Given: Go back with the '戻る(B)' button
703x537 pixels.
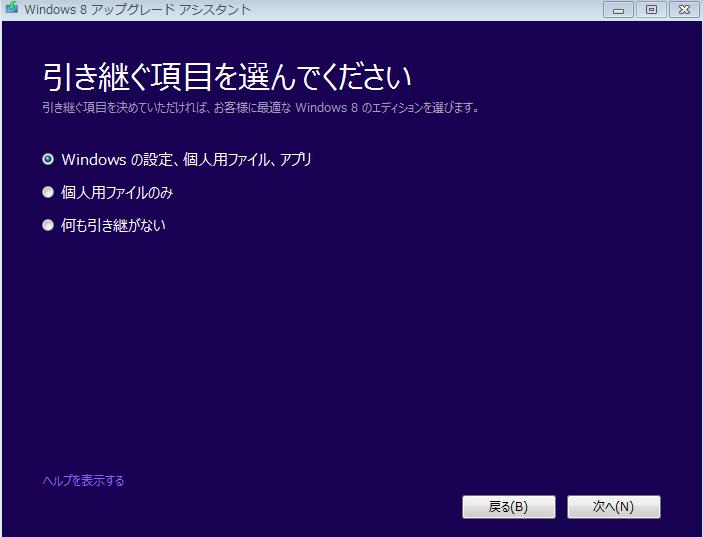Looking at the screenshot, I should pos(508,507).
